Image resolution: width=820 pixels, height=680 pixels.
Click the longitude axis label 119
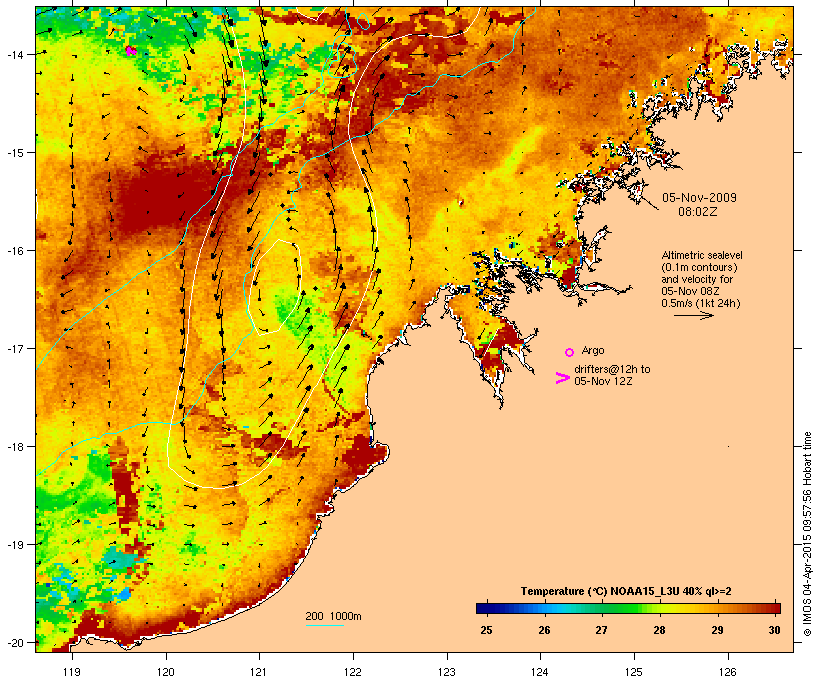point(72,672)
